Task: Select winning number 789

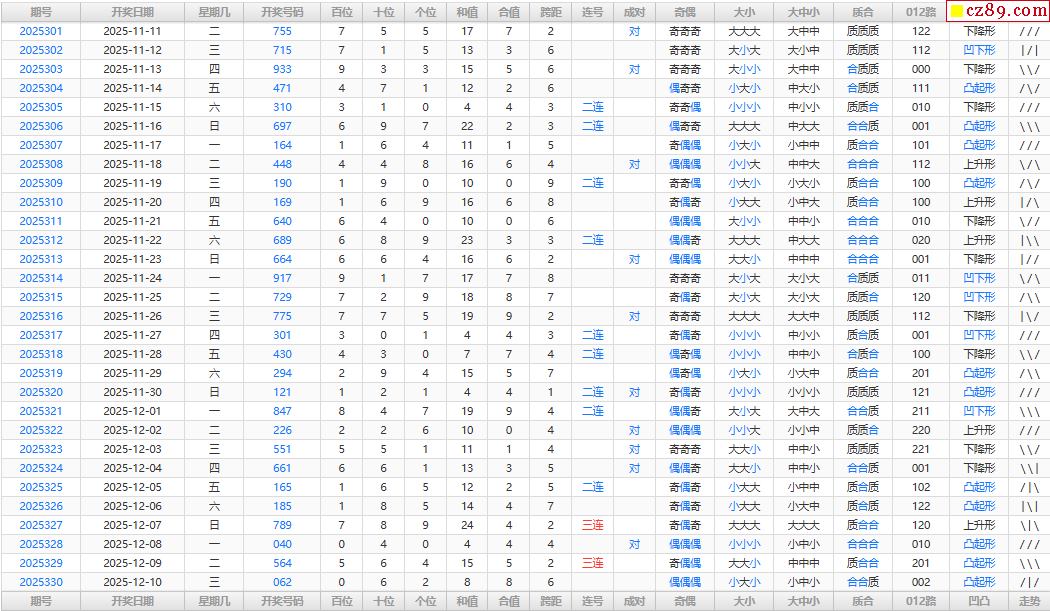Action: pyautogui.click(x=283, y=525)
